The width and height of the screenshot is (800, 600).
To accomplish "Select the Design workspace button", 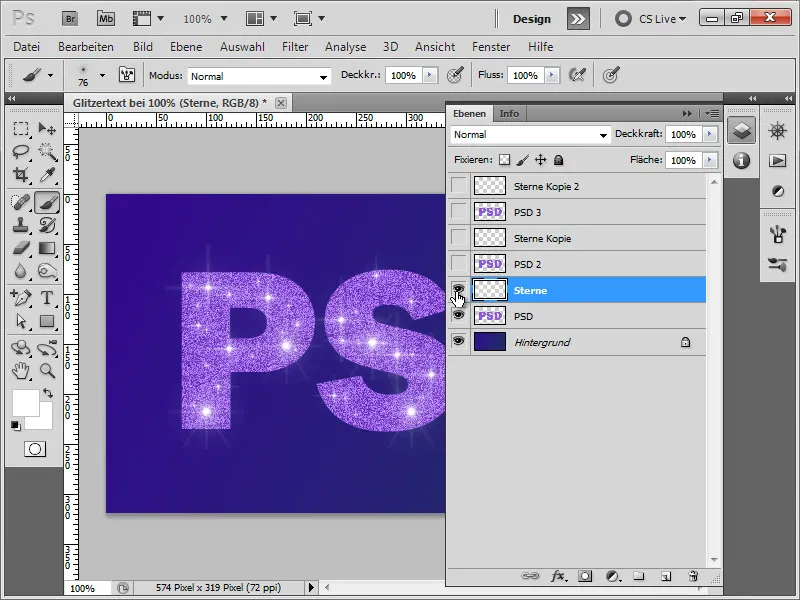I will pyautogui.click(x=532, y=19).
